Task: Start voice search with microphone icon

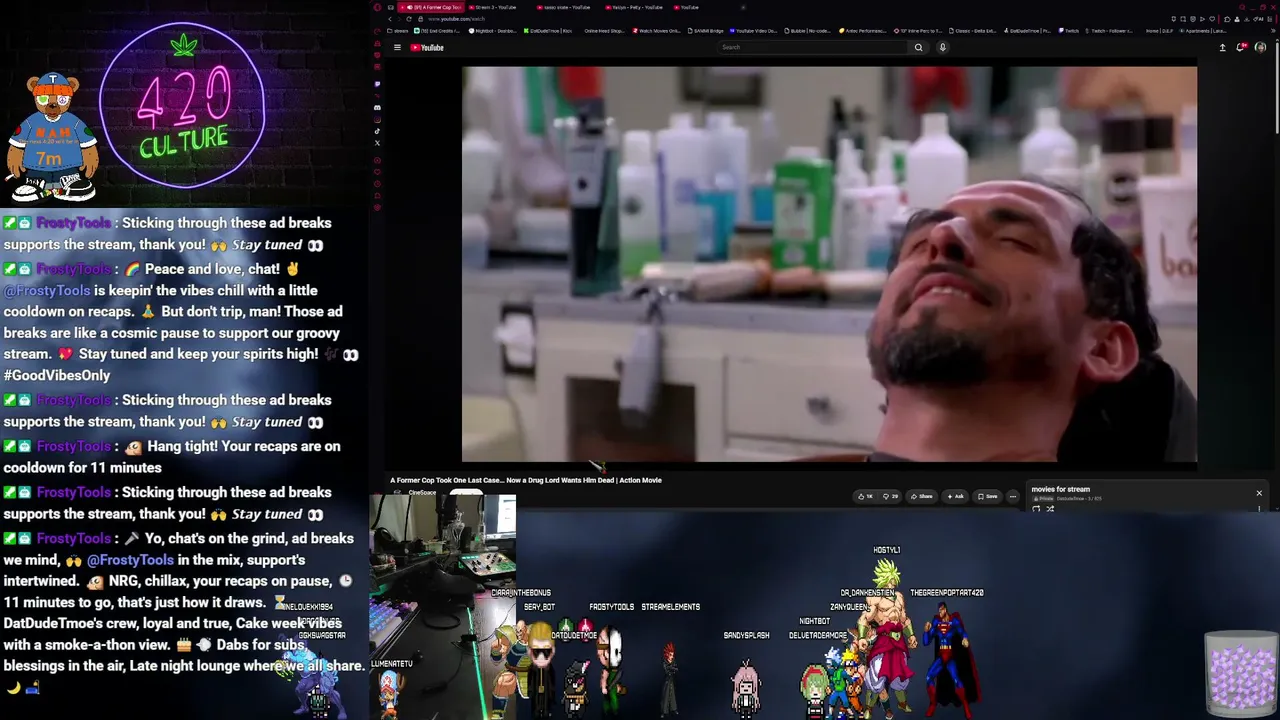Action: 942,47
